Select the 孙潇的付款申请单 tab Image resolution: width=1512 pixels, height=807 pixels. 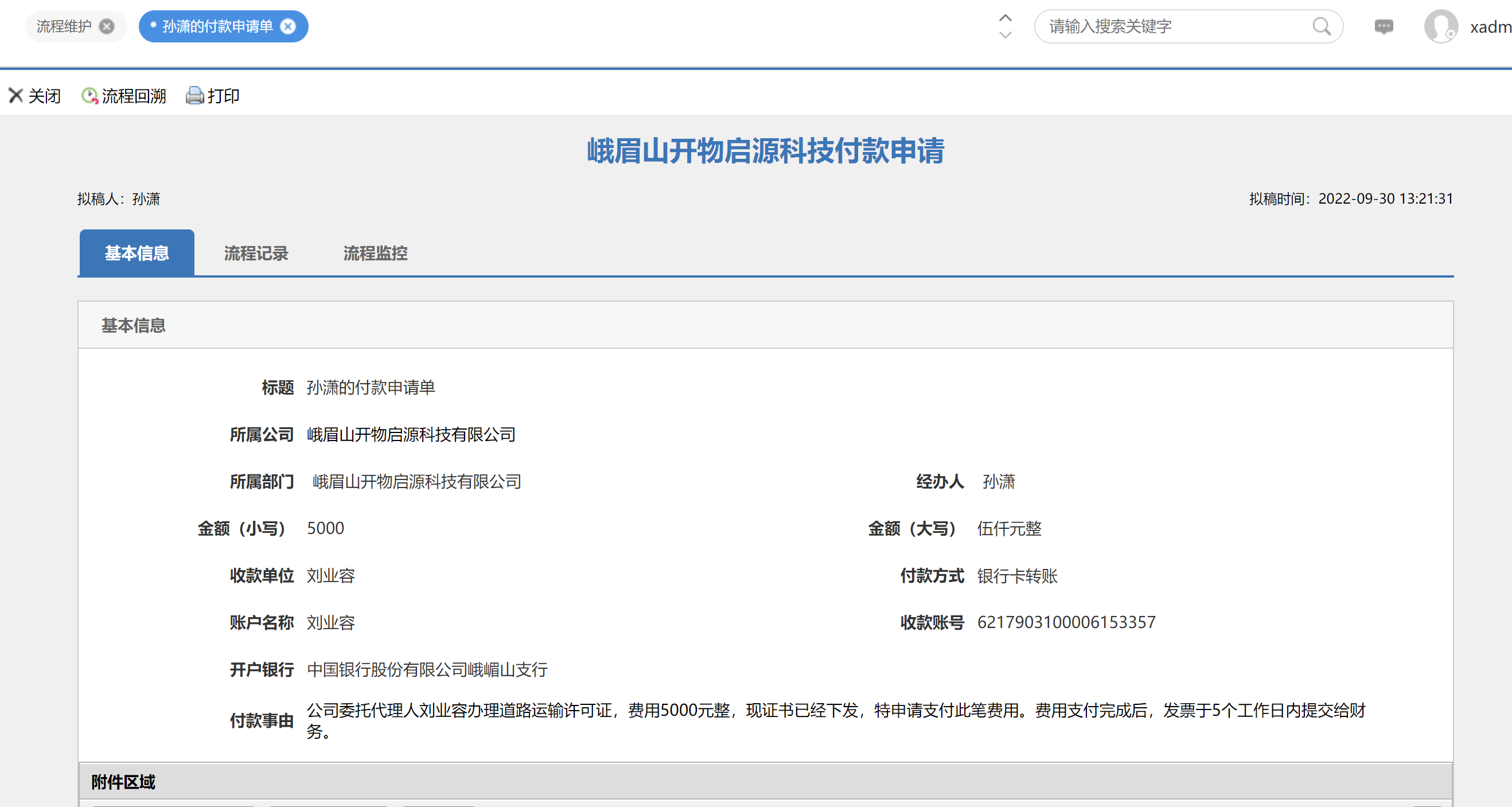(x=217, y=26)
